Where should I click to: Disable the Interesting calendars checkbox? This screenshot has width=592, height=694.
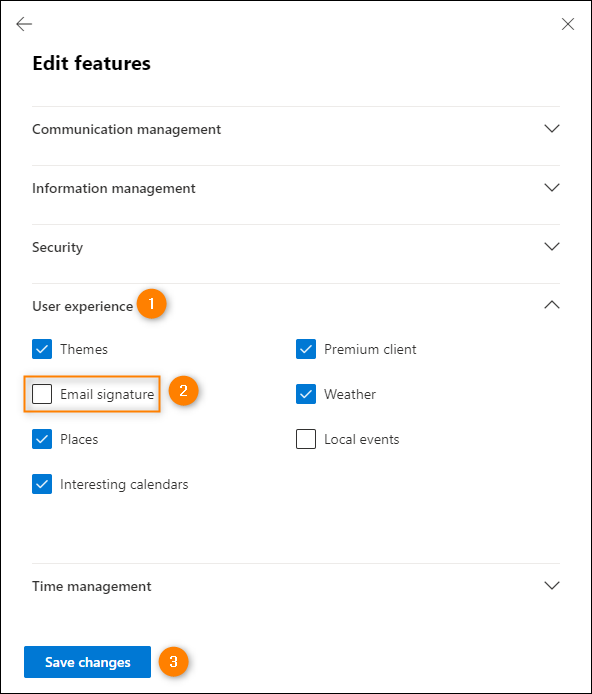(42, 484)
